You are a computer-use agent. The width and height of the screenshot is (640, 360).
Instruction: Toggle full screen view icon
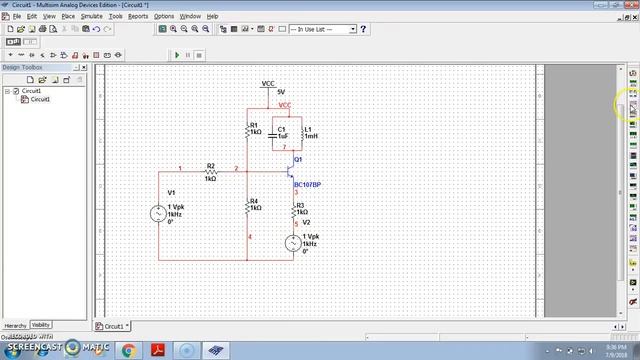(x=162, y=29)
